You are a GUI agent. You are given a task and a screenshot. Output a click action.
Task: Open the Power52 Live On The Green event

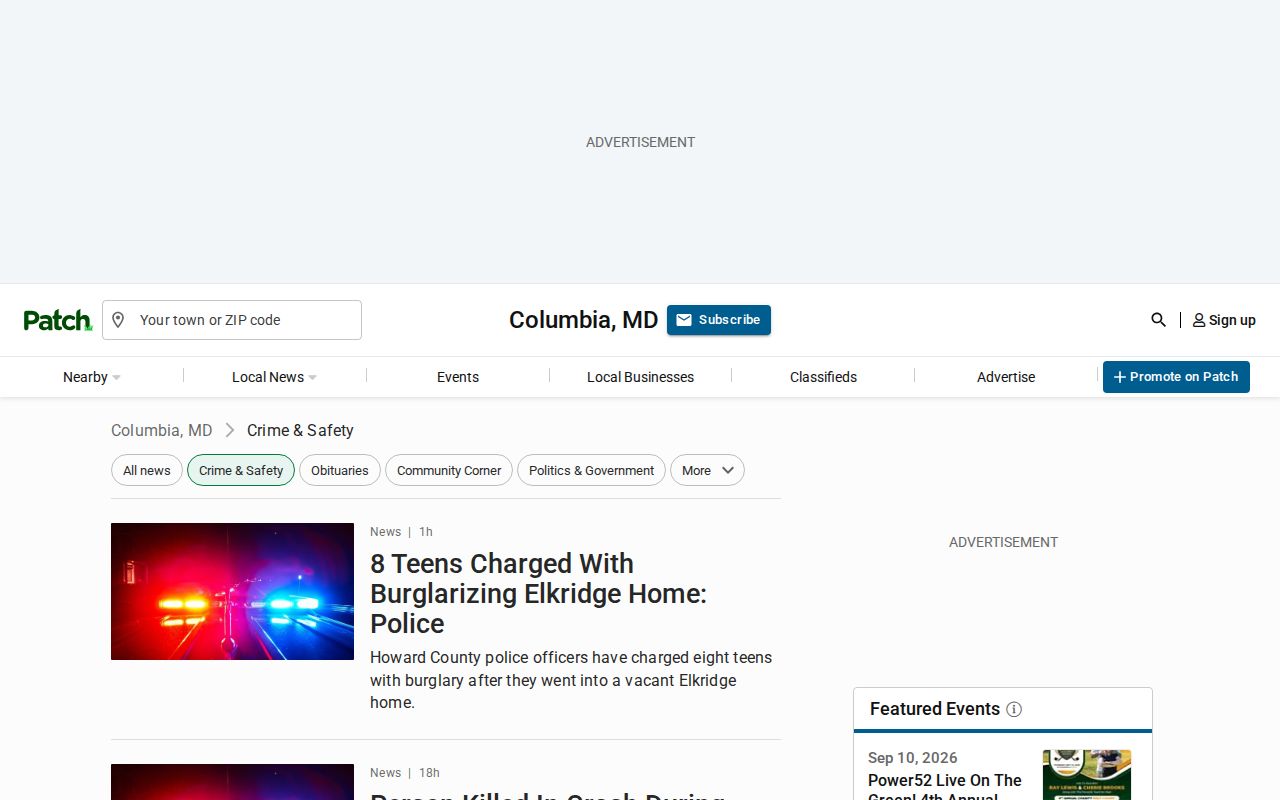(945, 786)
